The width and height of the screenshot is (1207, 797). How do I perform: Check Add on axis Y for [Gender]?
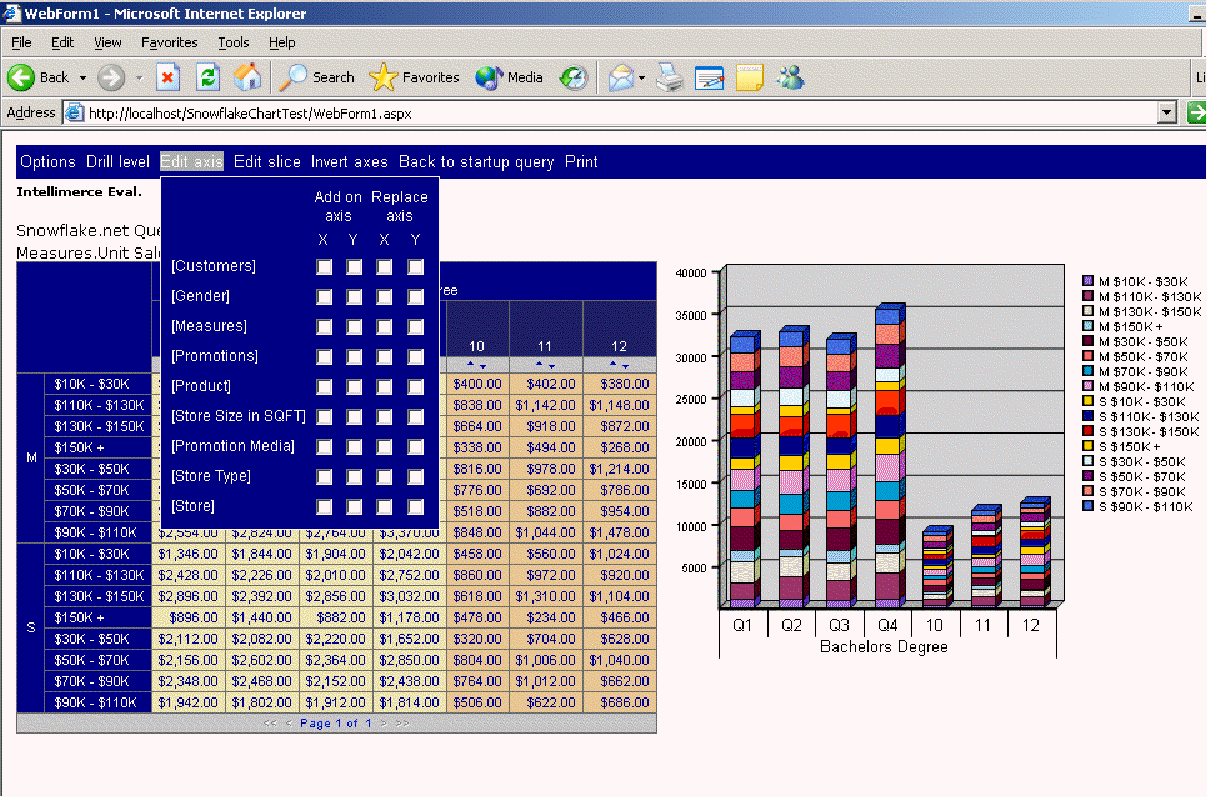354,297
